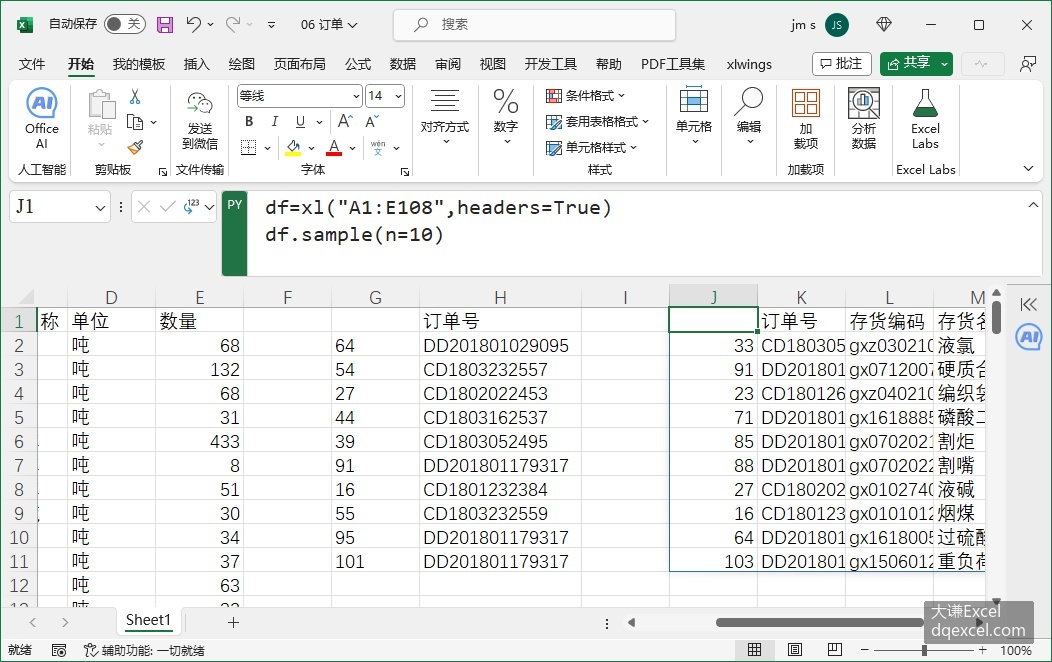Image resolution: width=1052 pixels, height=662 pixels.
Task: Click the macro recording status icon
Action: pyautogui.click(x=59, y=650)
